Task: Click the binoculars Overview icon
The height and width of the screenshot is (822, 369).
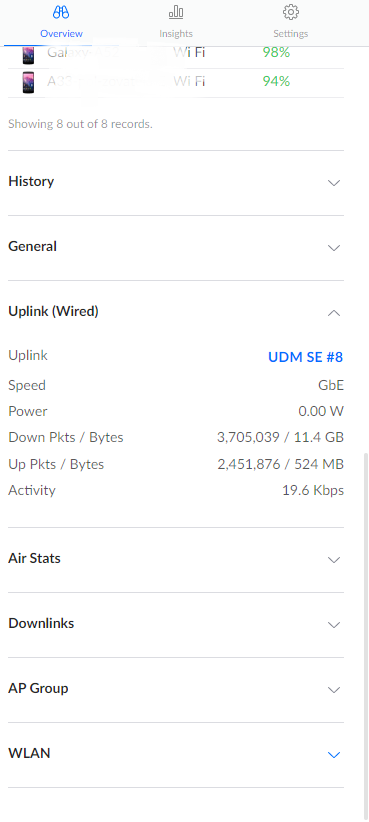Action: pos(61,12)
